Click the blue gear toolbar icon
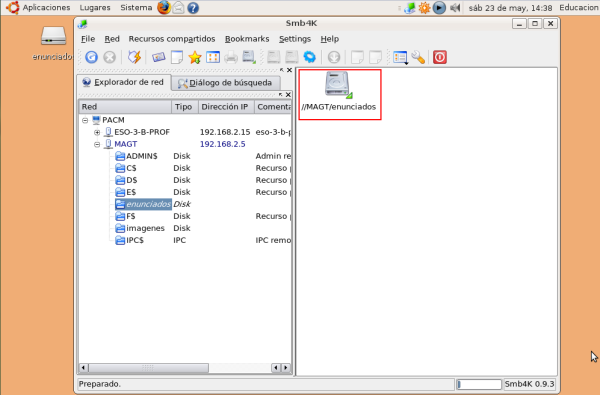The image size is (600, 395). tap(310, 57)
